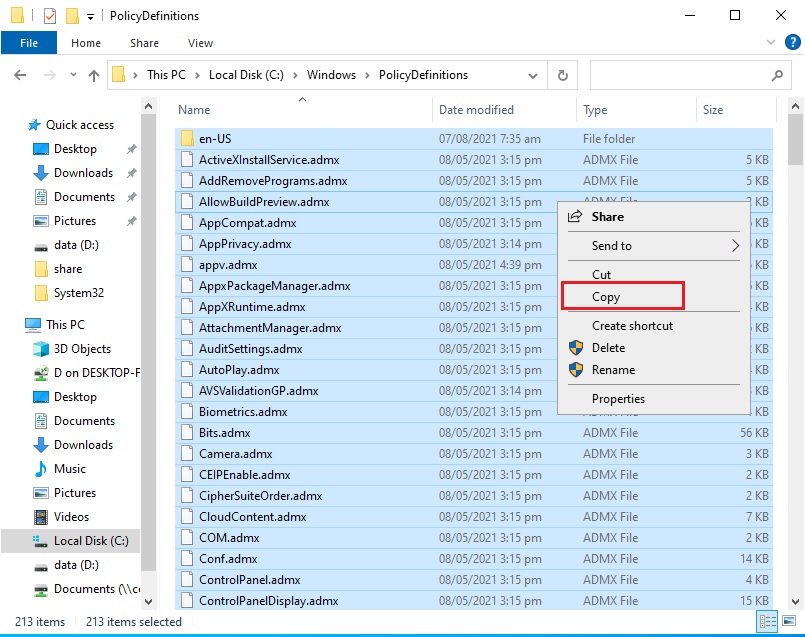Click the up-one-level arrow icon

93,74
